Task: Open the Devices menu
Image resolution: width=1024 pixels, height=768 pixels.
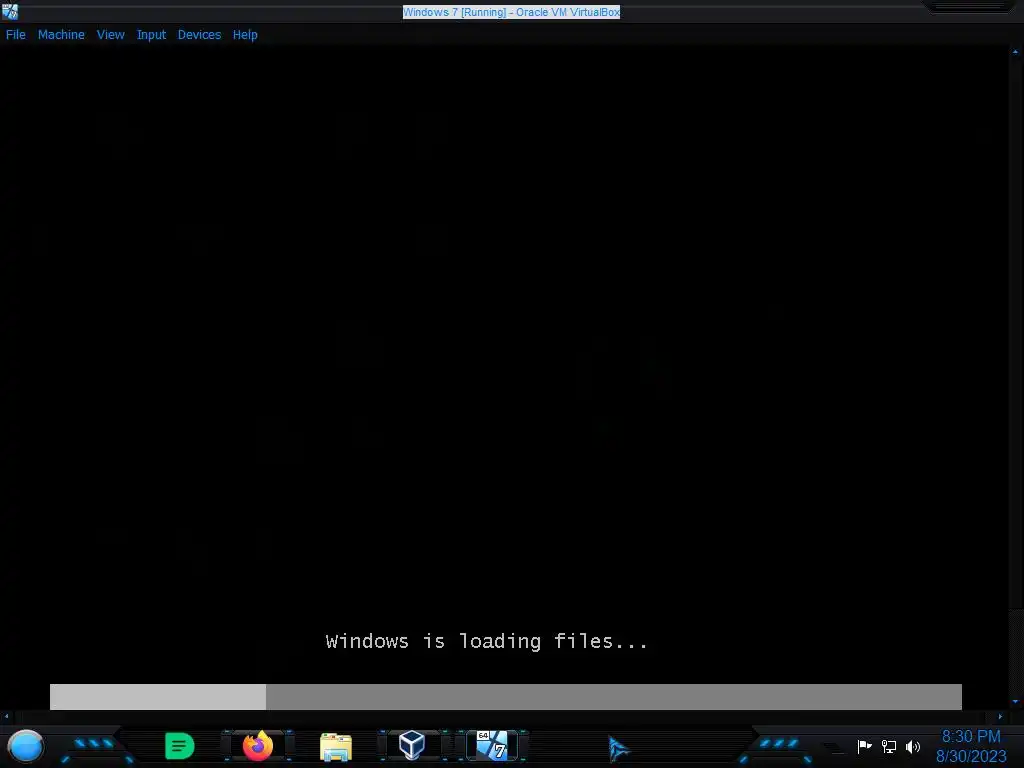Action: [x=199, y=35]
